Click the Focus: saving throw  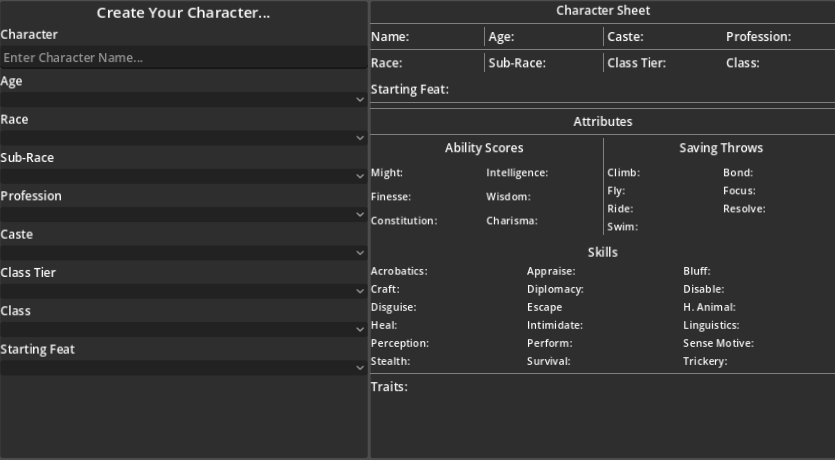[x=739, y=191]
